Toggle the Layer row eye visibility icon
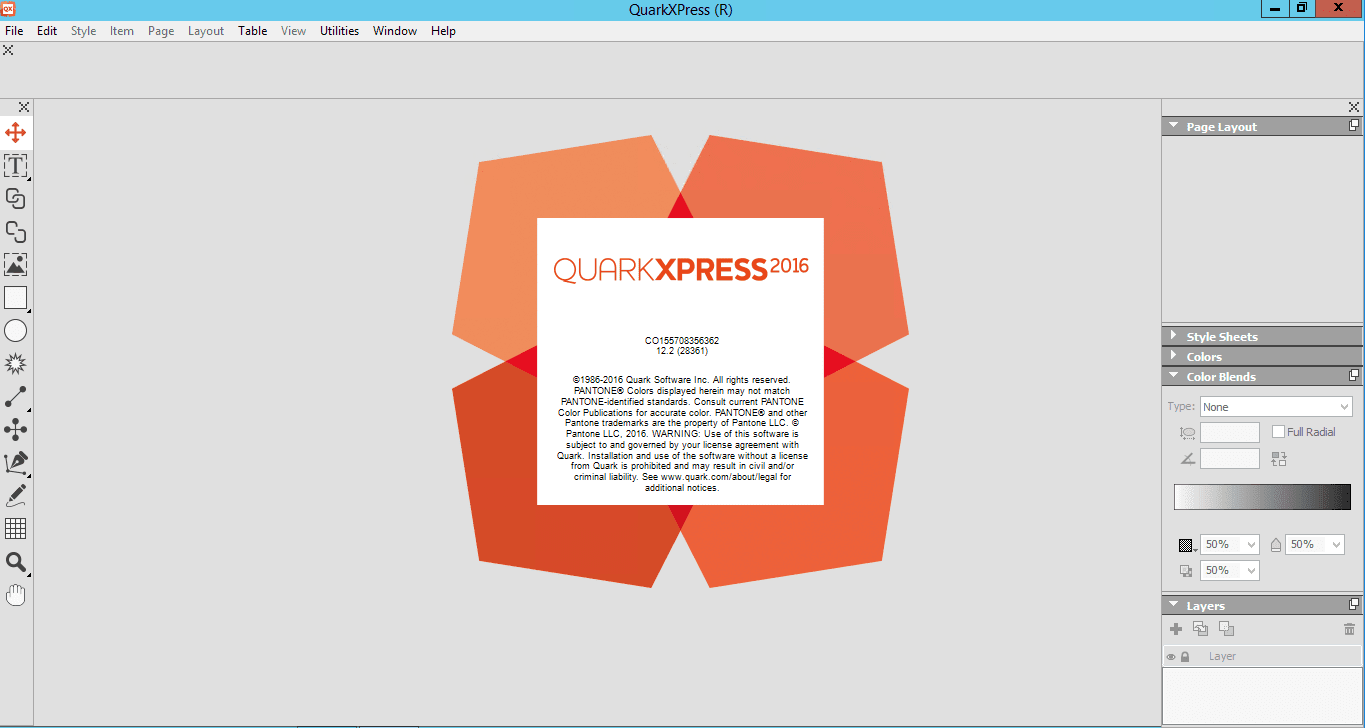The height and width of the screenshot is (728, 1365). 1170,657
